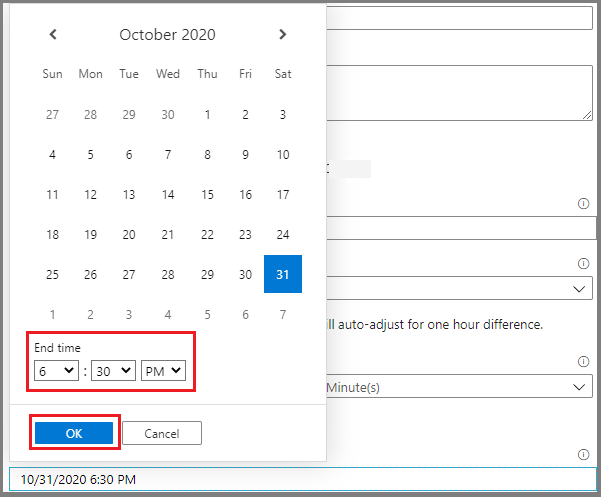Click Cancel in the date picker
Screen dimensions: 601x497
(162, 433)
